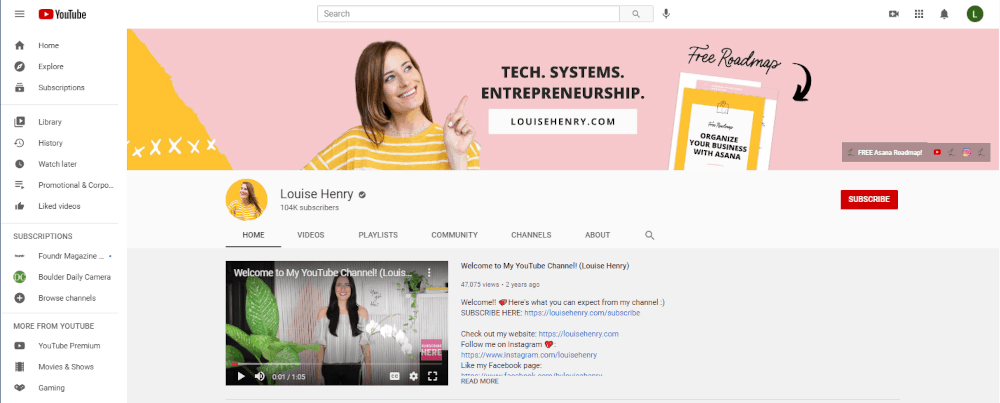Start voice search with microphone icon
This screenshot has width=1000, height=403.
tap(666, 14)
